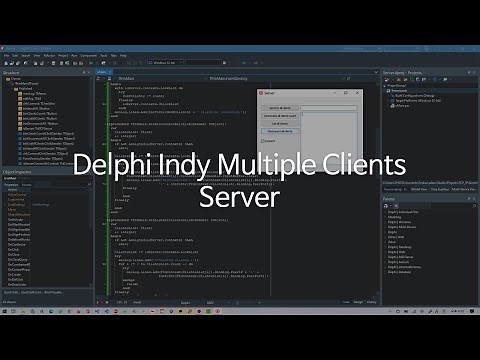
Task: Click the green Run arrow in toolbar
Action: (x=91, y=63)
